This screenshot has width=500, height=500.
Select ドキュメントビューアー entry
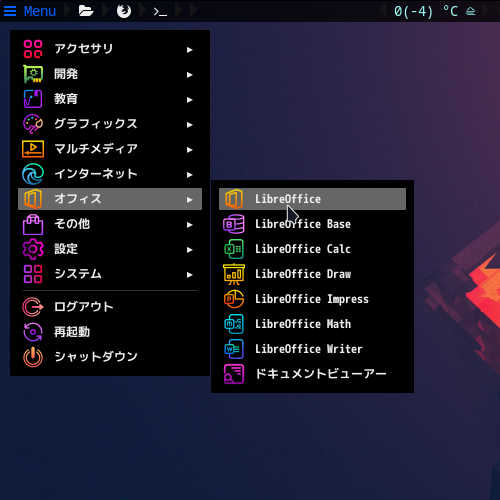[312, 374]
